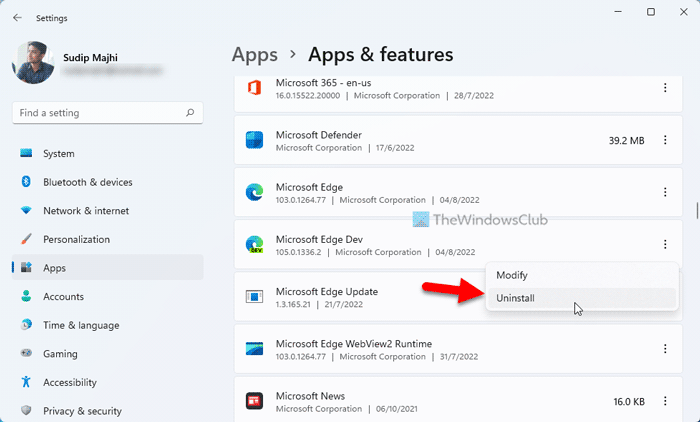Open more options for Microsoft 365

click(x=665, y=88)
